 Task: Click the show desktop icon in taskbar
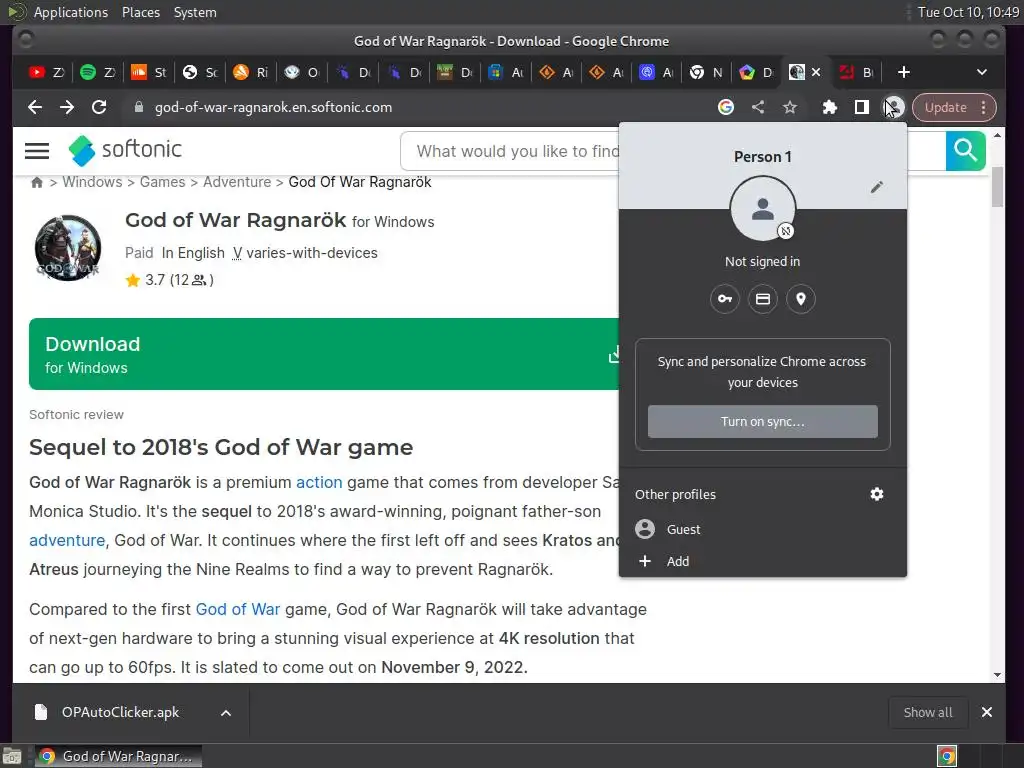tap(12, 756)
